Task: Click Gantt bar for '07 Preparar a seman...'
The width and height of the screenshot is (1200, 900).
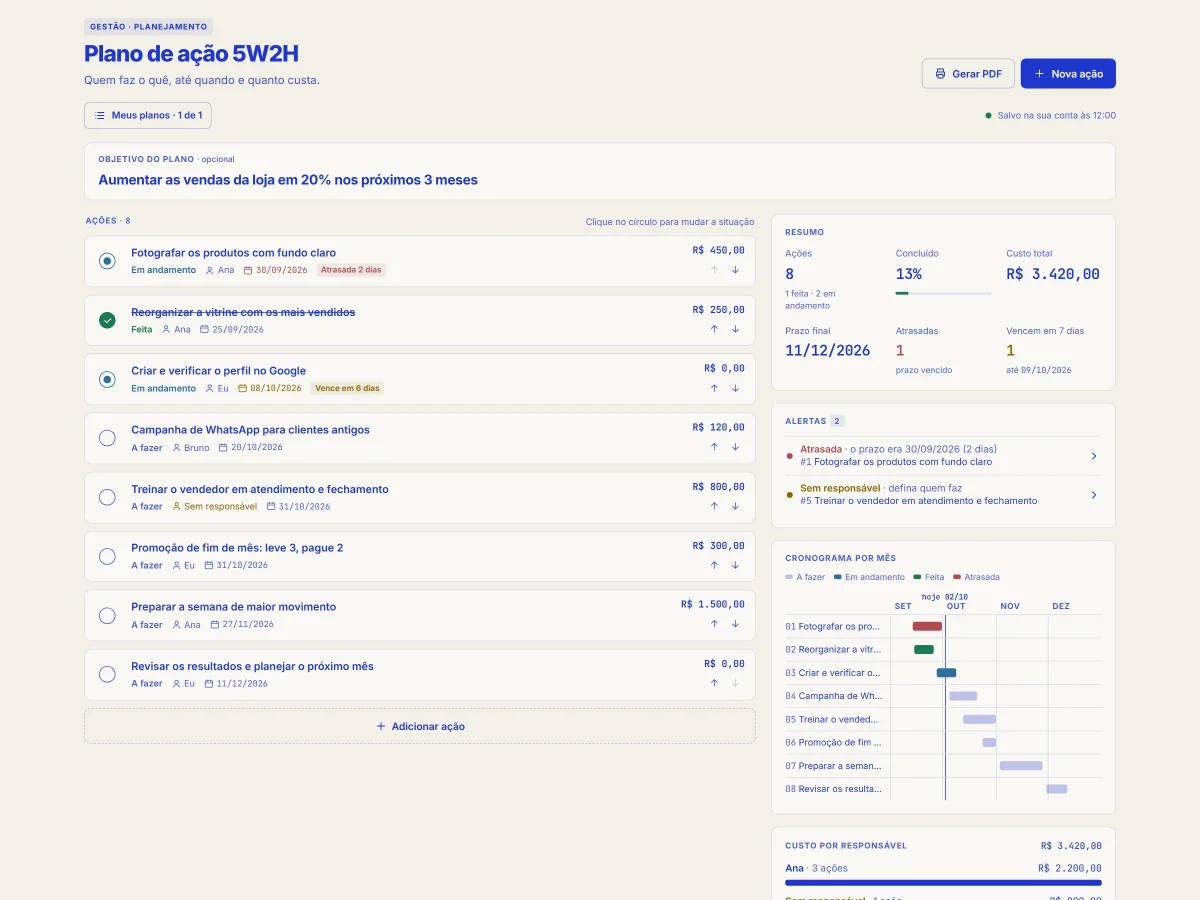Action: tap(1021, 766)
